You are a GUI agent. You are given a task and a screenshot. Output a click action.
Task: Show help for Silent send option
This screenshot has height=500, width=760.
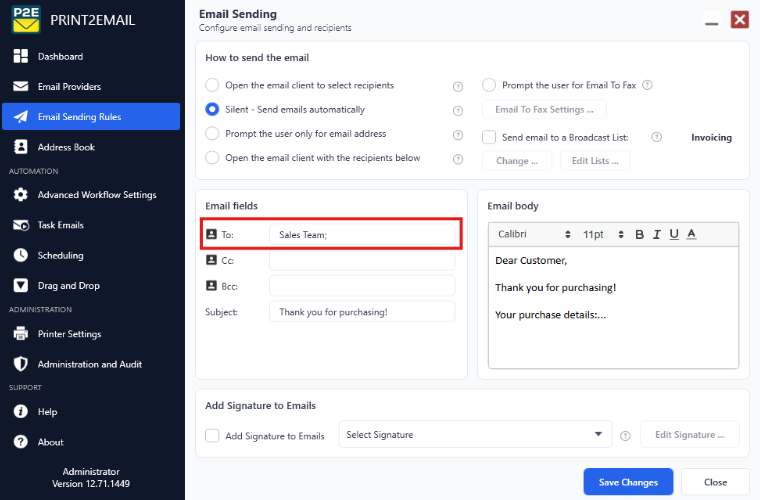tap(458, 110)
